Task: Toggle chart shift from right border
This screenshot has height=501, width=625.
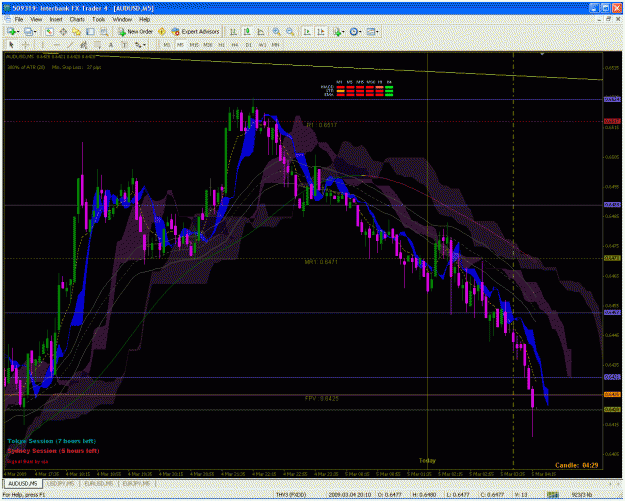Action: (x=321, y=31)
